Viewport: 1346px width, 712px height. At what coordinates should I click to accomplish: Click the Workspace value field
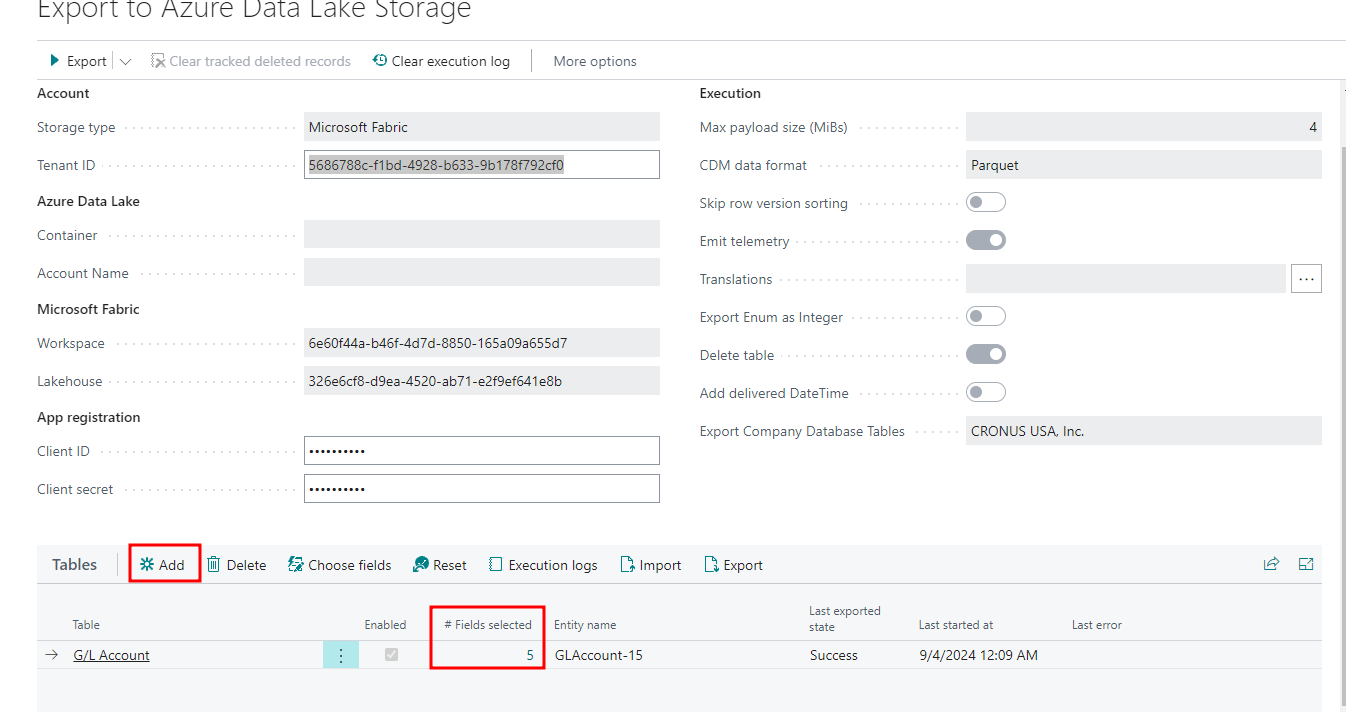click(482, 343)
